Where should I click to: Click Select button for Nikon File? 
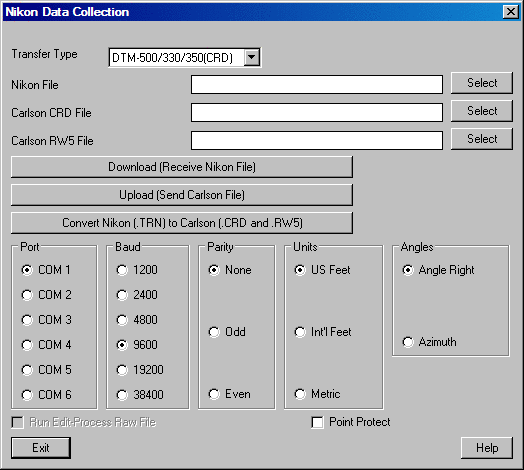pyautogui.click(x=482, y=83)
